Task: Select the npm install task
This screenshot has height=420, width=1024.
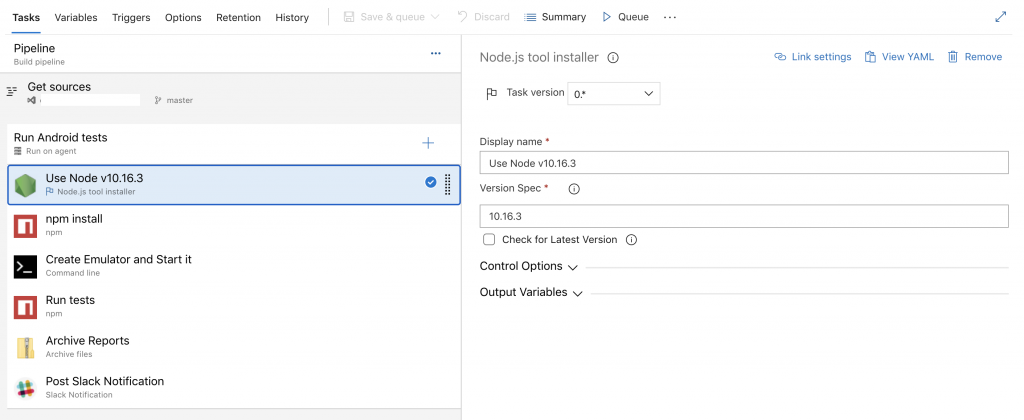Action: click(x=234, y=225)
